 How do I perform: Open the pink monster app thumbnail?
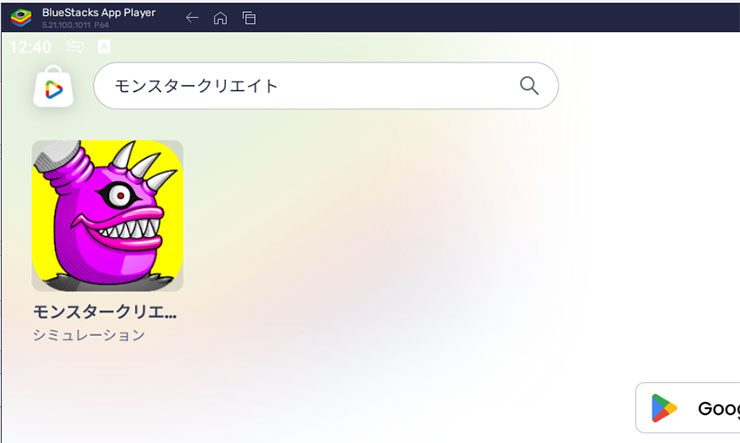108,216
